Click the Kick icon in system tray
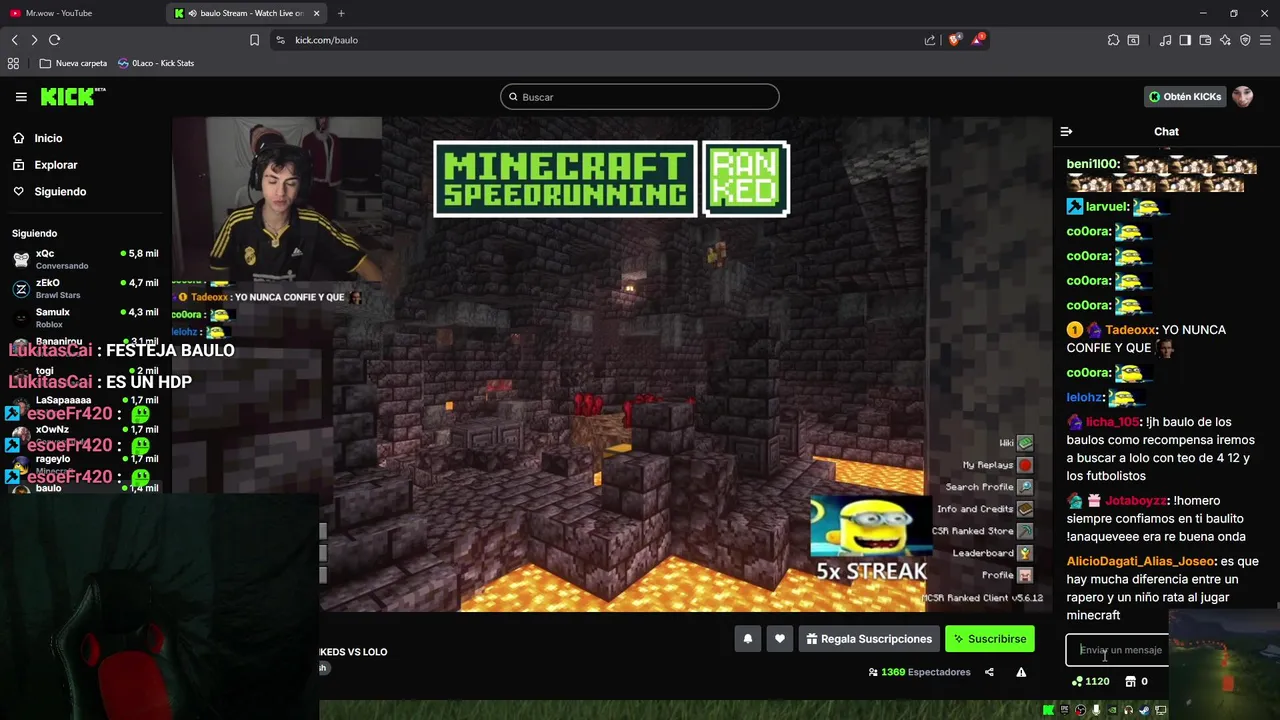Image resolution: width=1280 pixels, height=720 pixels. 1048,710
